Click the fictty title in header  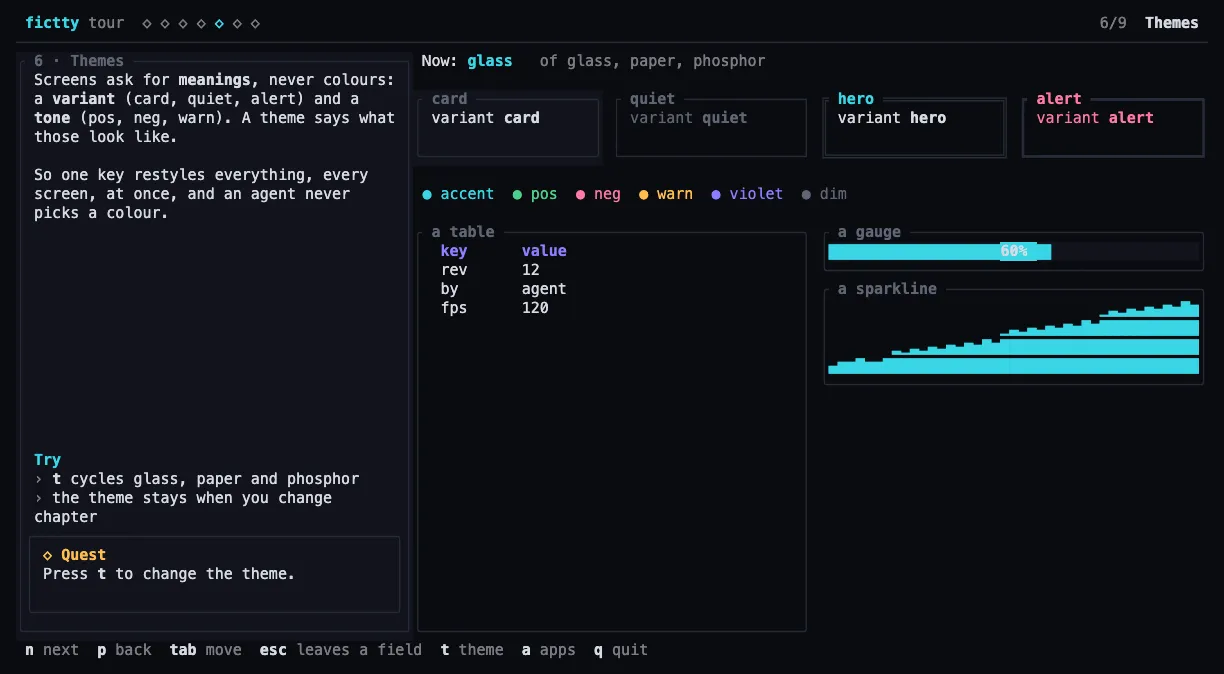tap(52, 23)
